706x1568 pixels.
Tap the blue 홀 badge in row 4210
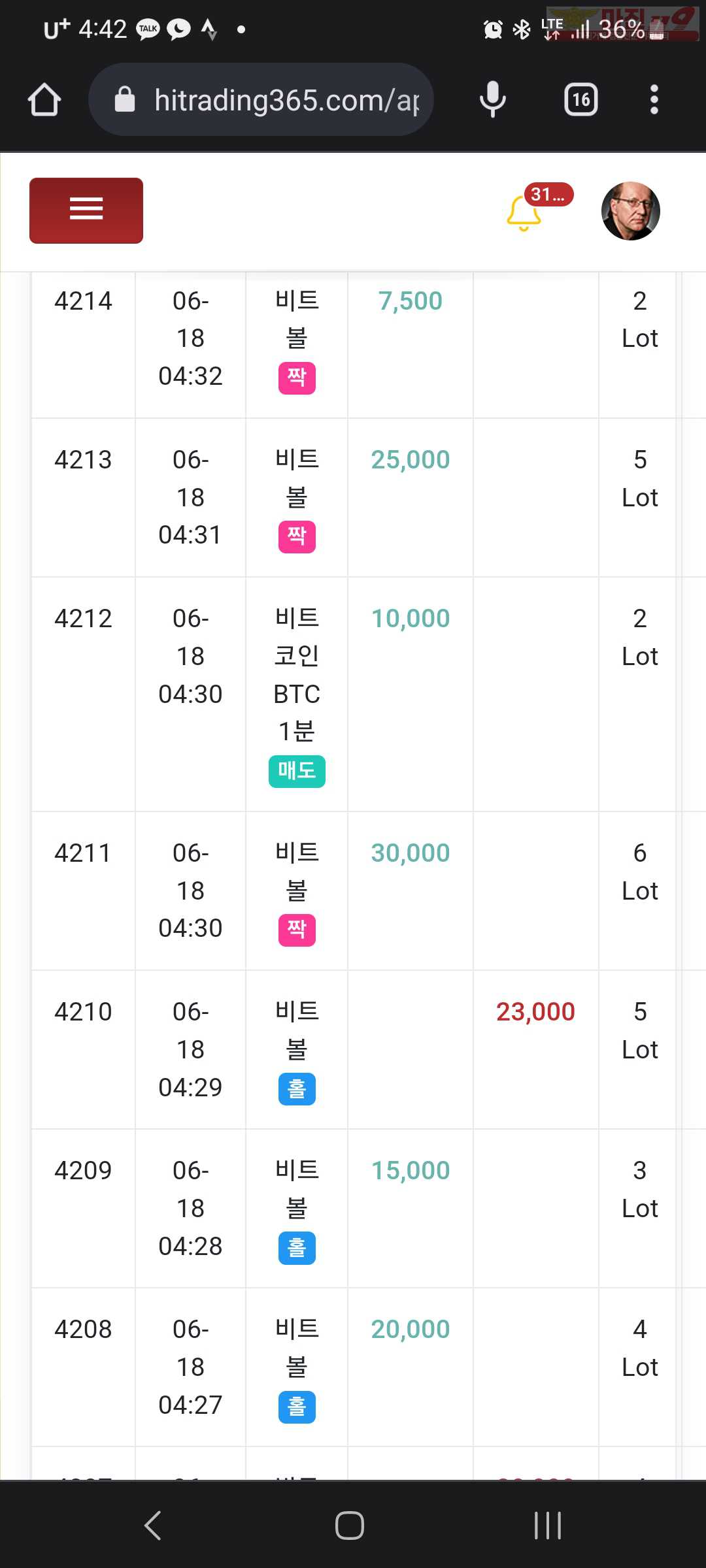297,1089
